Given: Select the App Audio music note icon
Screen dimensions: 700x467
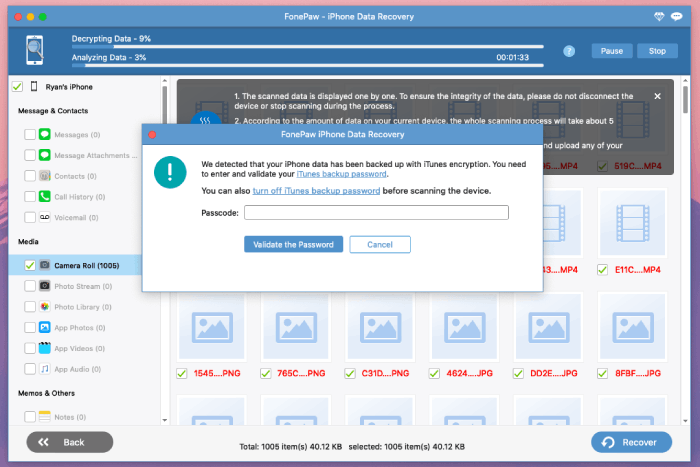Looking at the screenshot, I should pyautogui.click(x=45, y=369).
